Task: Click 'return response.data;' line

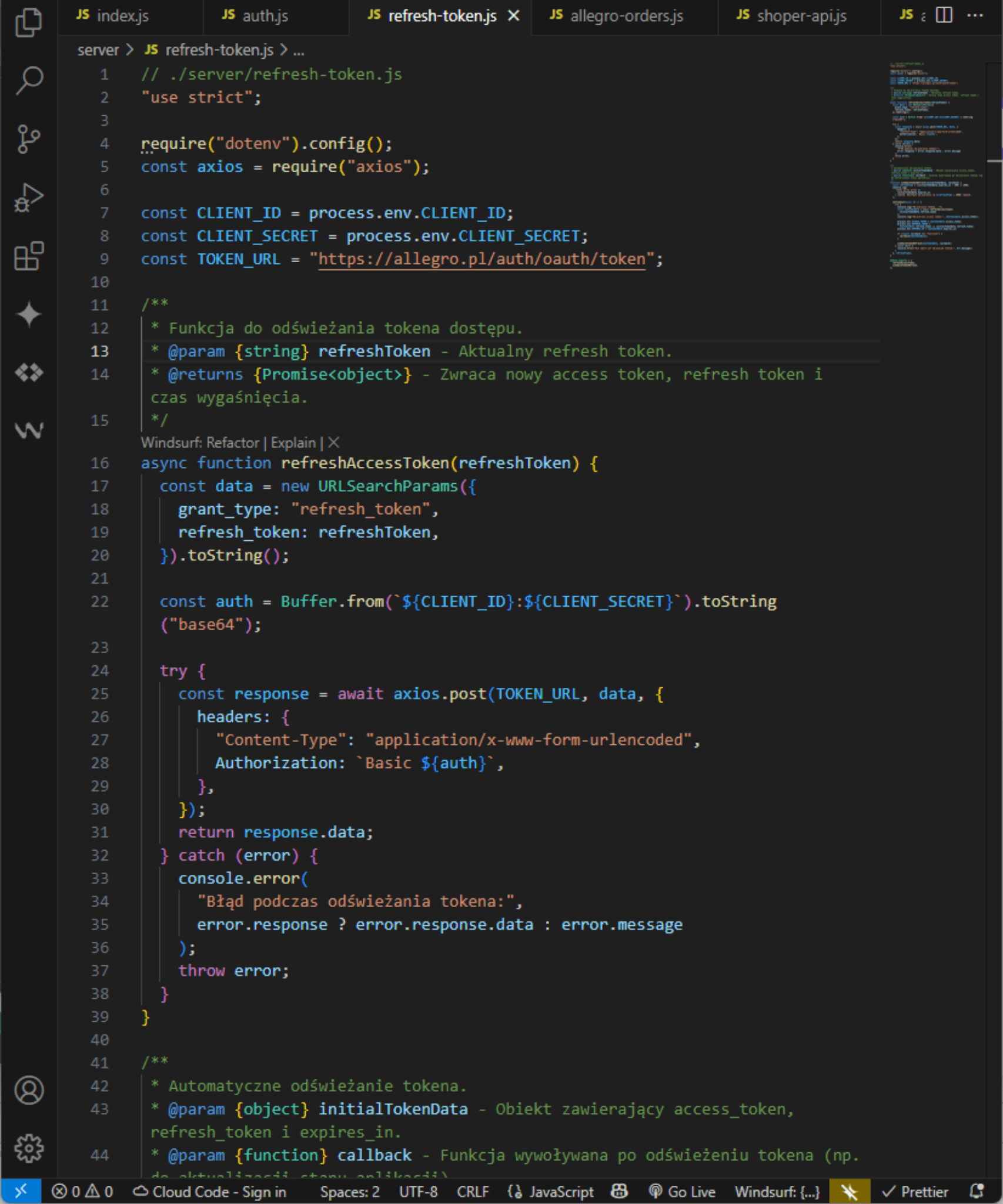Action: point(276,832)
